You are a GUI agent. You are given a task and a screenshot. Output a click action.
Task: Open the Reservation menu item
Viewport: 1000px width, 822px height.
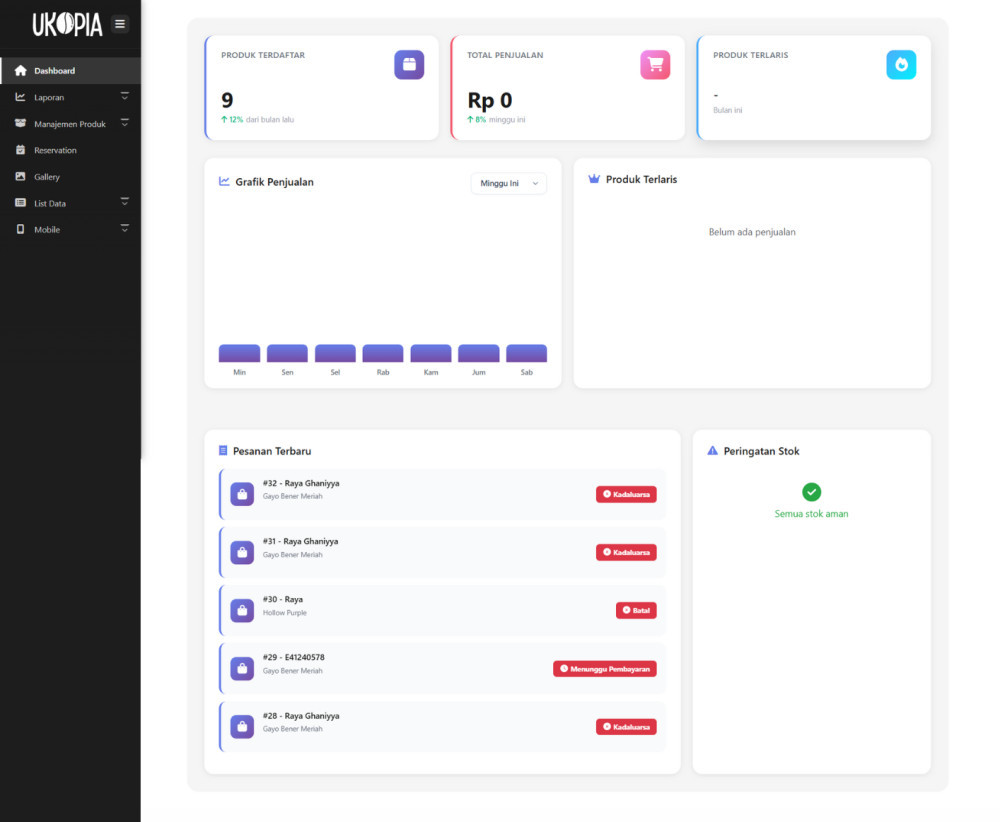point(55,150)
